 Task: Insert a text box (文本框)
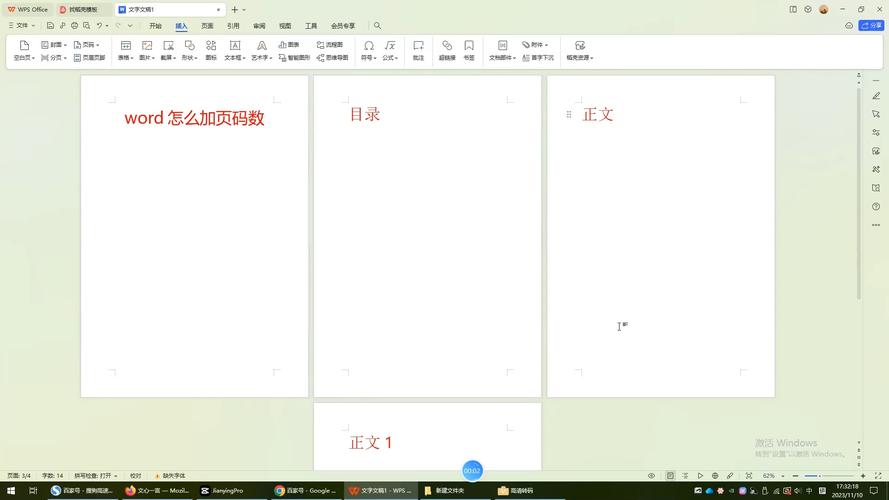pos(235,50)
